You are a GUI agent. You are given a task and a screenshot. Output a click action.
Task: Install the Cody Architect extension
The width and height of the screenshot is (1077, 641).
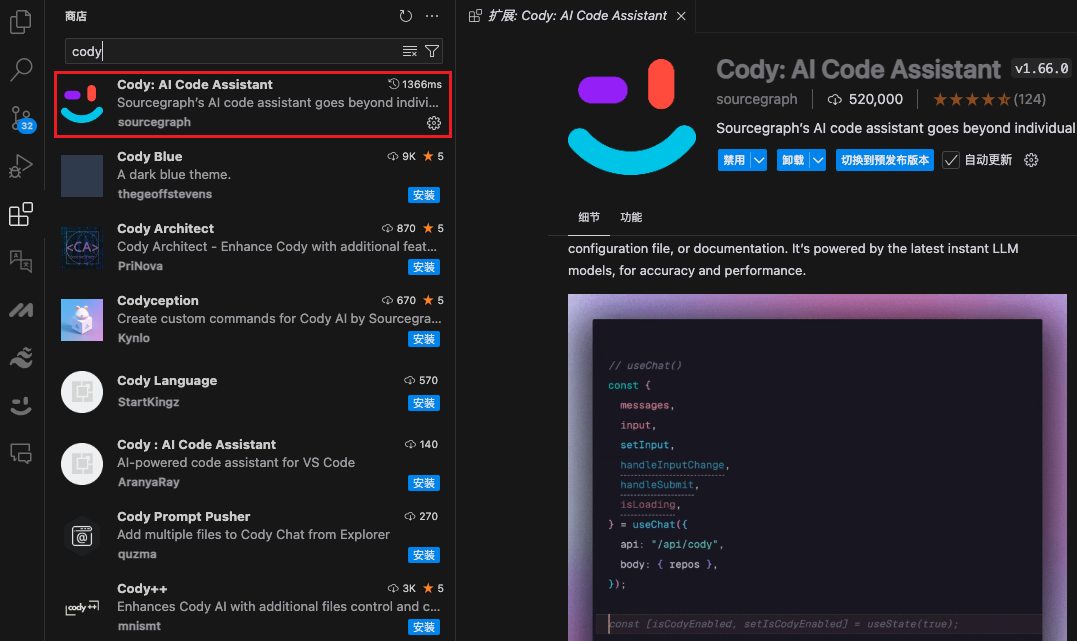[x=424, y=267]
